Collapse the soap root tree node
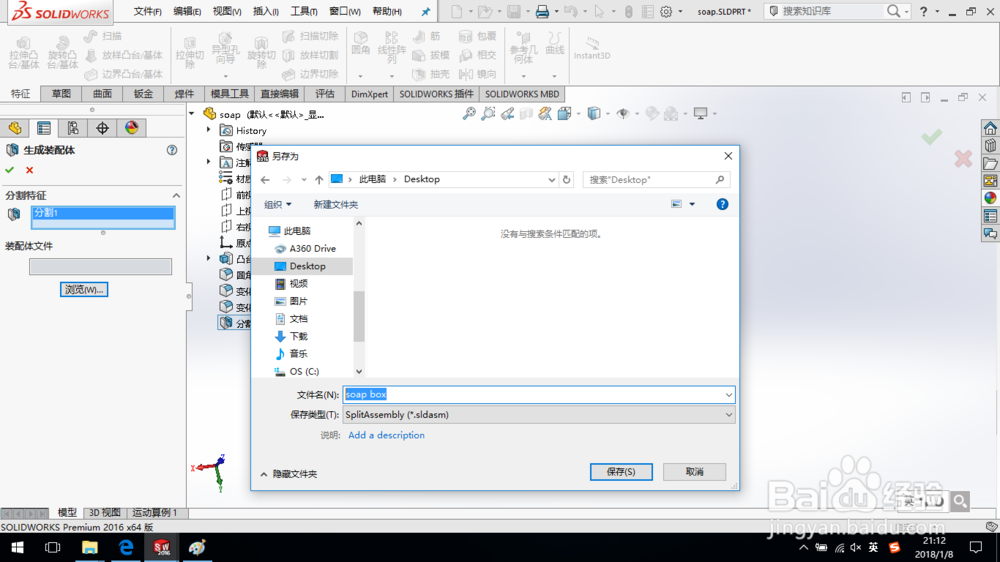 pyautogui.click(x=191, y=114)
